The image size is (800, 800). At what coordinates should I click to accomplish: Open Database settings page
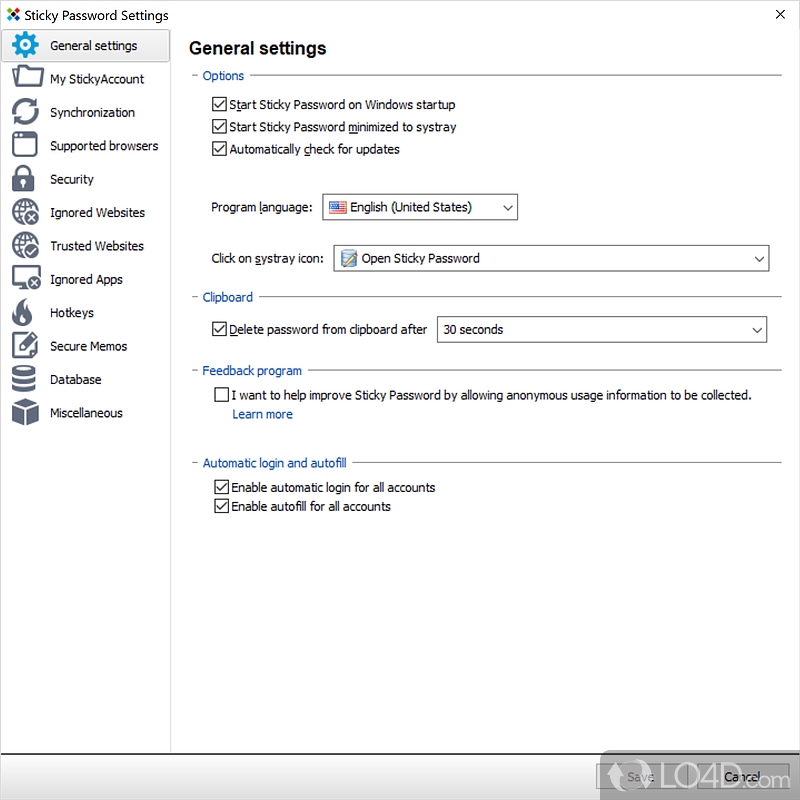[76, 380]
